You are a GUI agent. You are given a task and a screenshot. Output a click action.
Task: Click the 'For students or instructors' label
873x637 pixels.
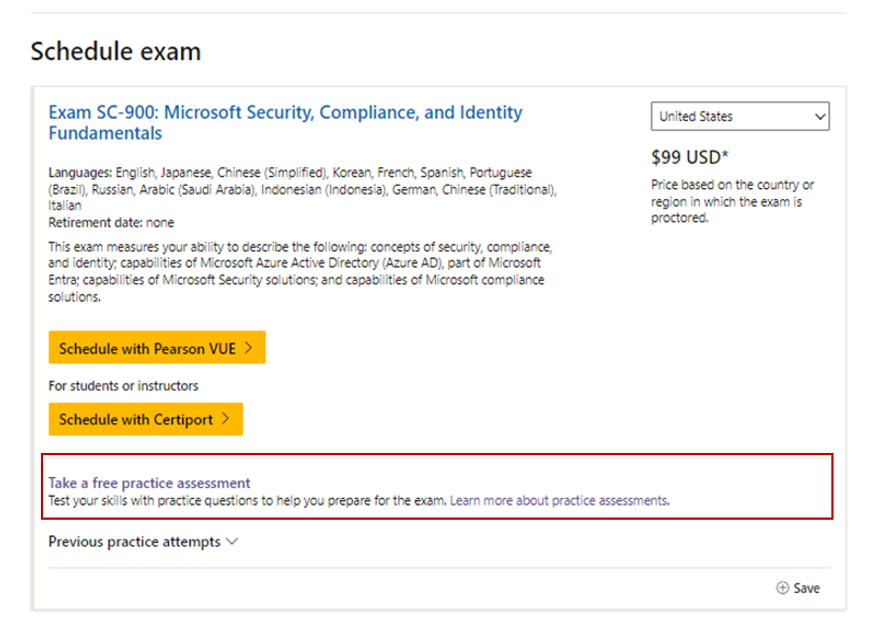[123, 385]
